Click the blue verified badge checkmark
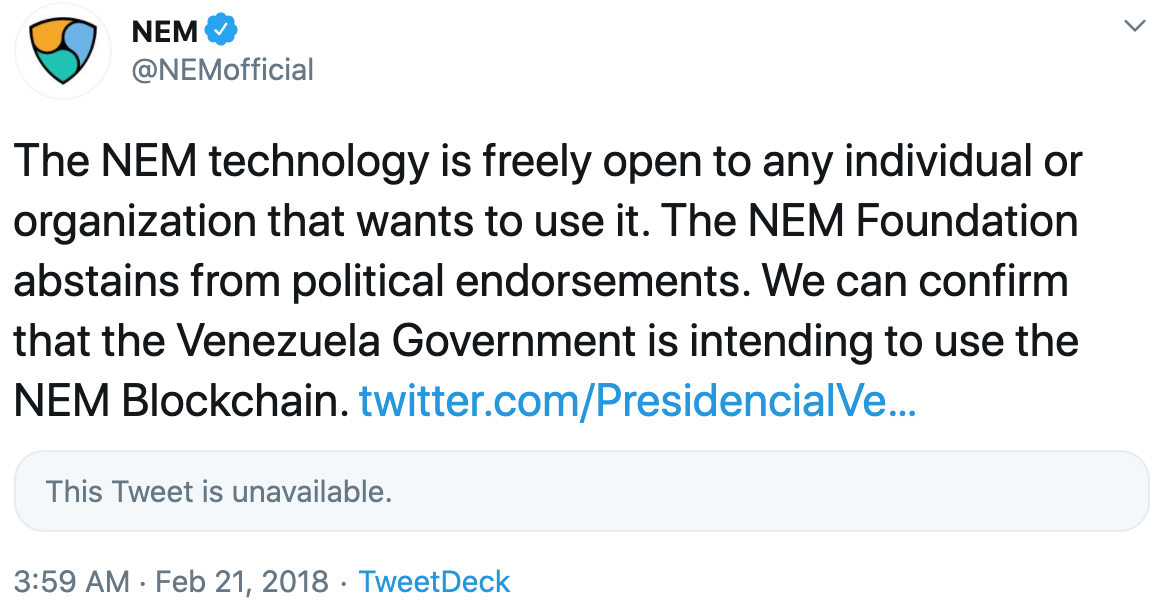Screen dimensions: 1166x614 tap(221, 31)
